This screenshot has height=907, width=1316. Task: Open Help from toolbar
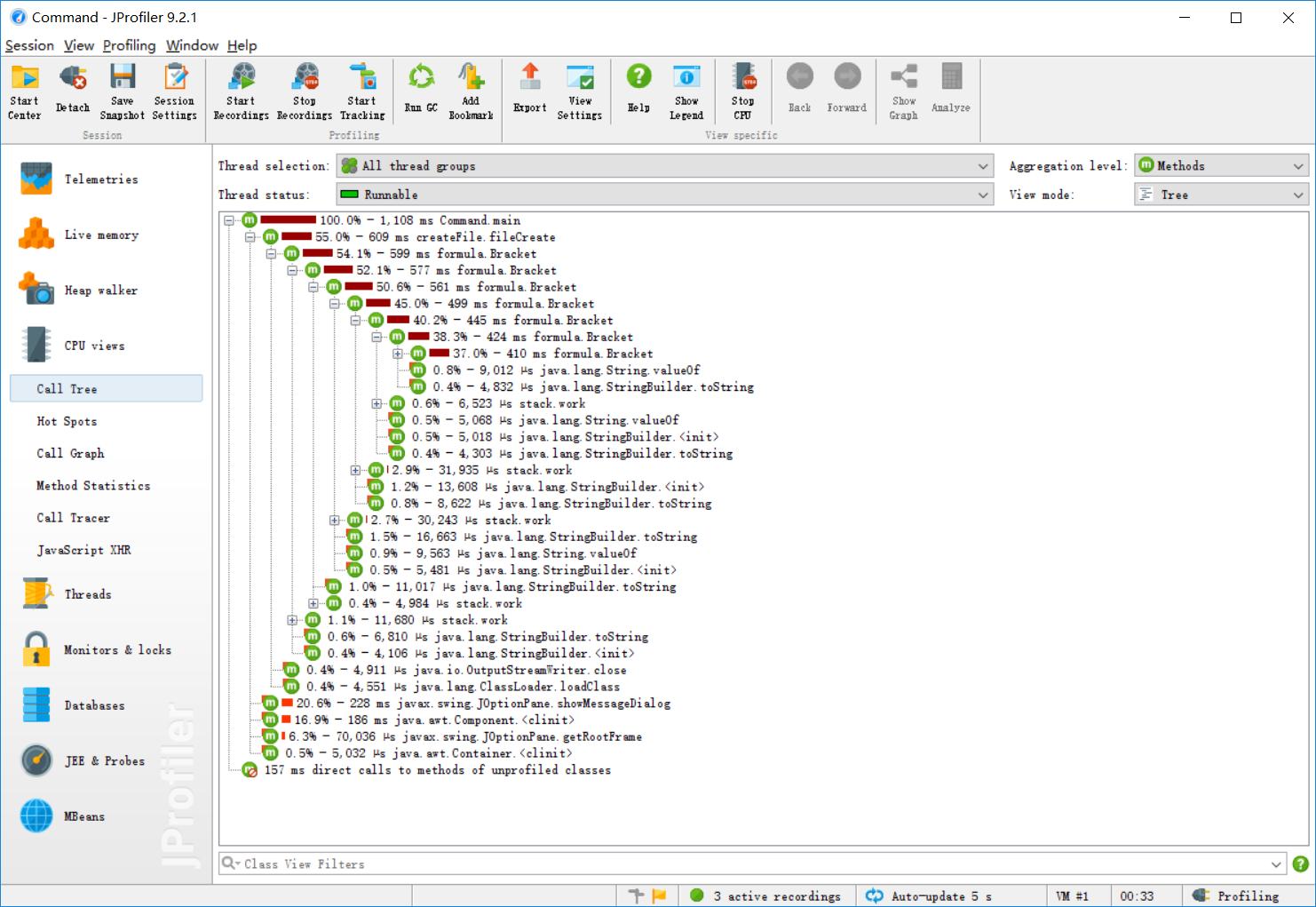(638, 89)
